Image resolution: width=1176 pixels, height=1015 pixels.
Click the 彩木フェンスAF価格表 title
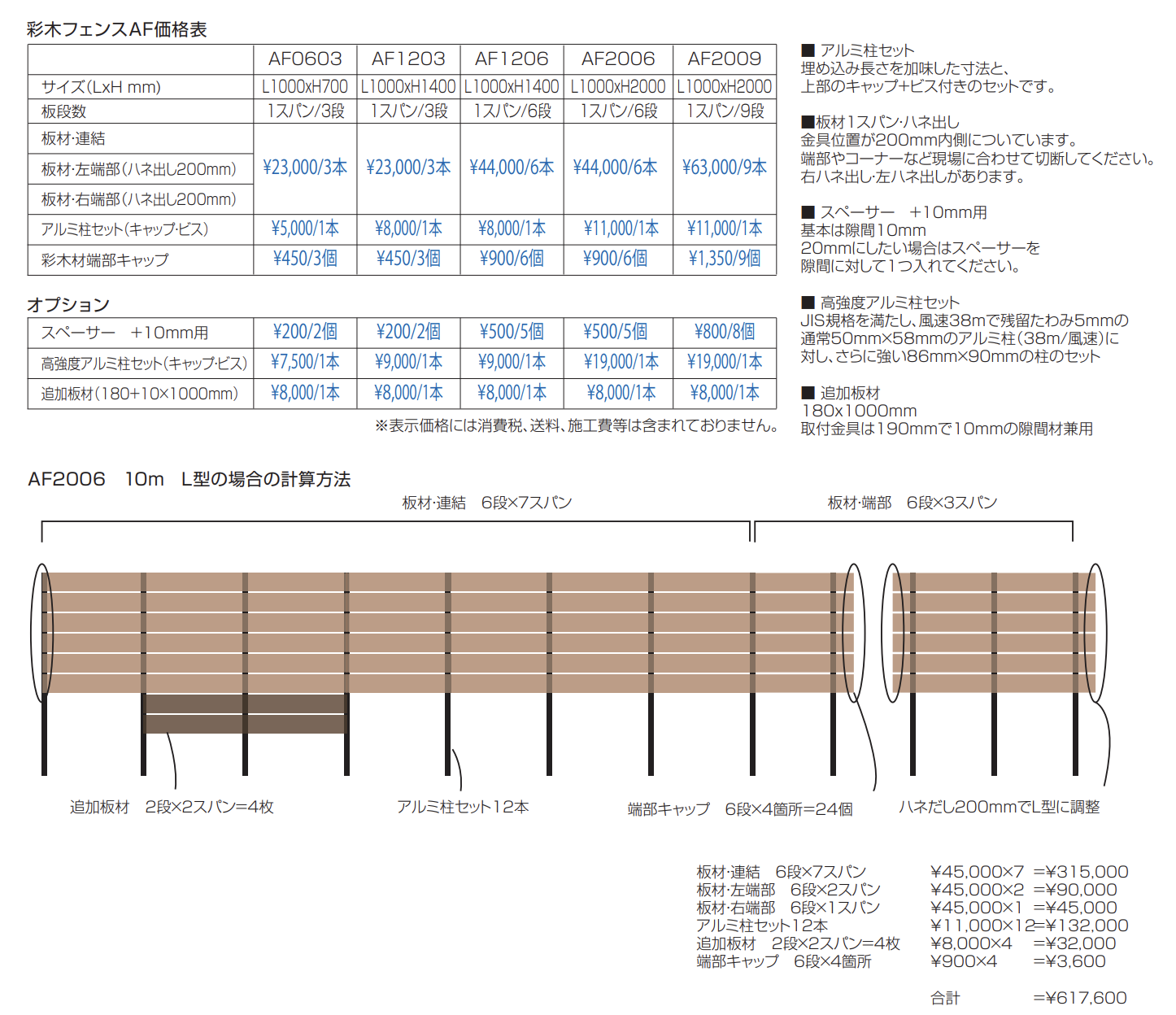117,30
